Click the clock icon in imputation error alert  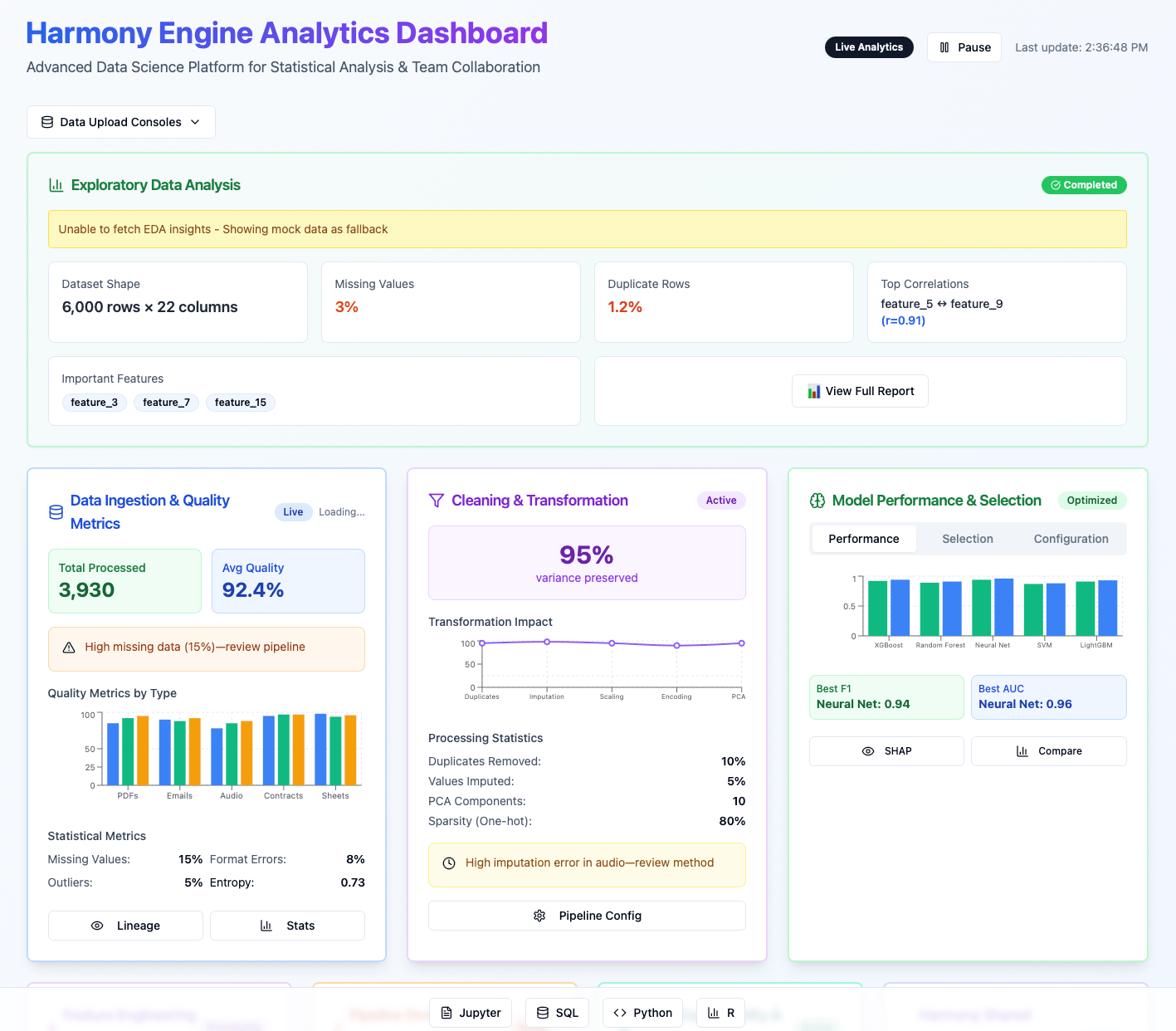point(449,863)
